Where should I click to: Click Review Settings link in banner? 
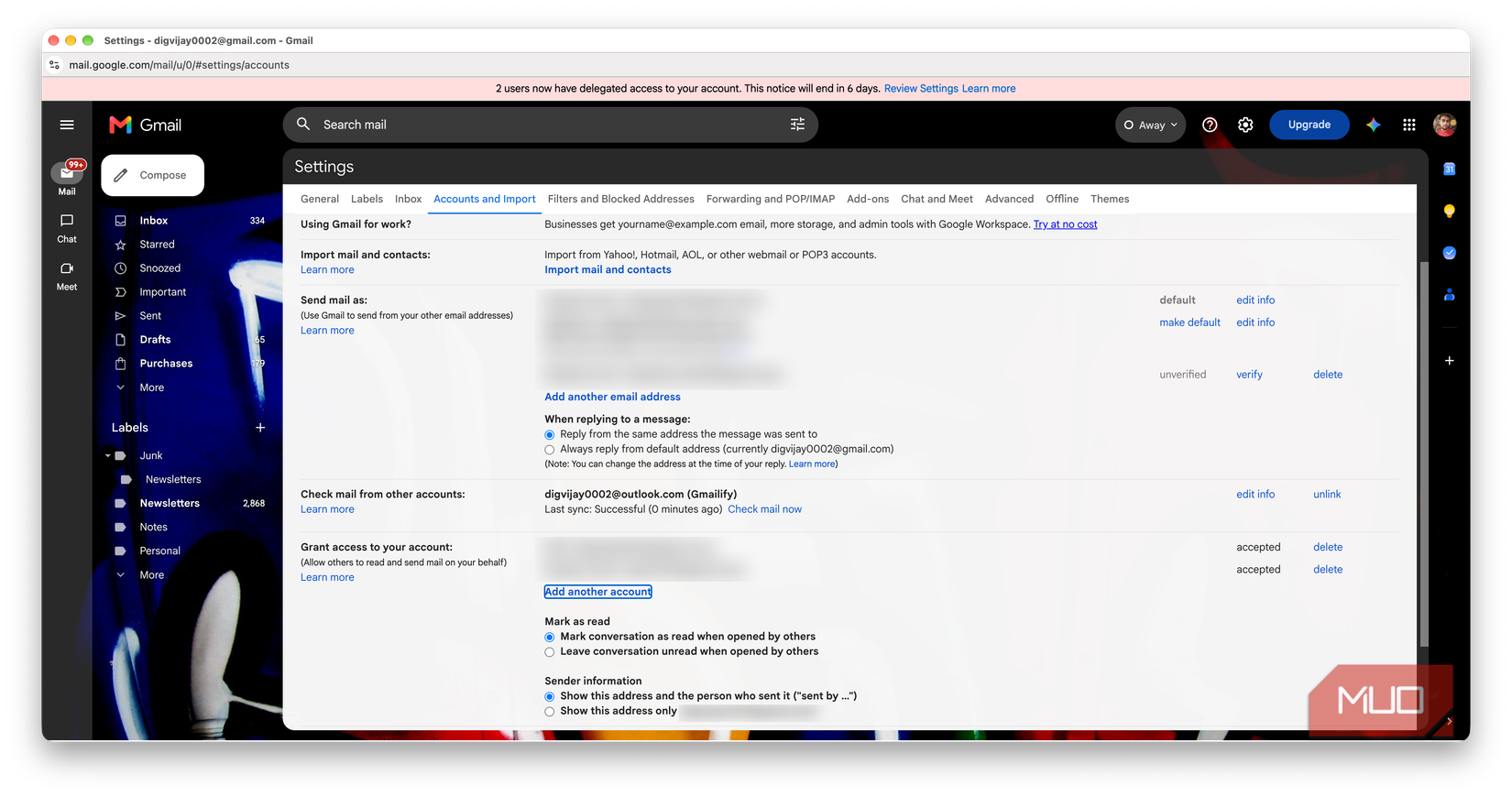[x=921, y=89]
